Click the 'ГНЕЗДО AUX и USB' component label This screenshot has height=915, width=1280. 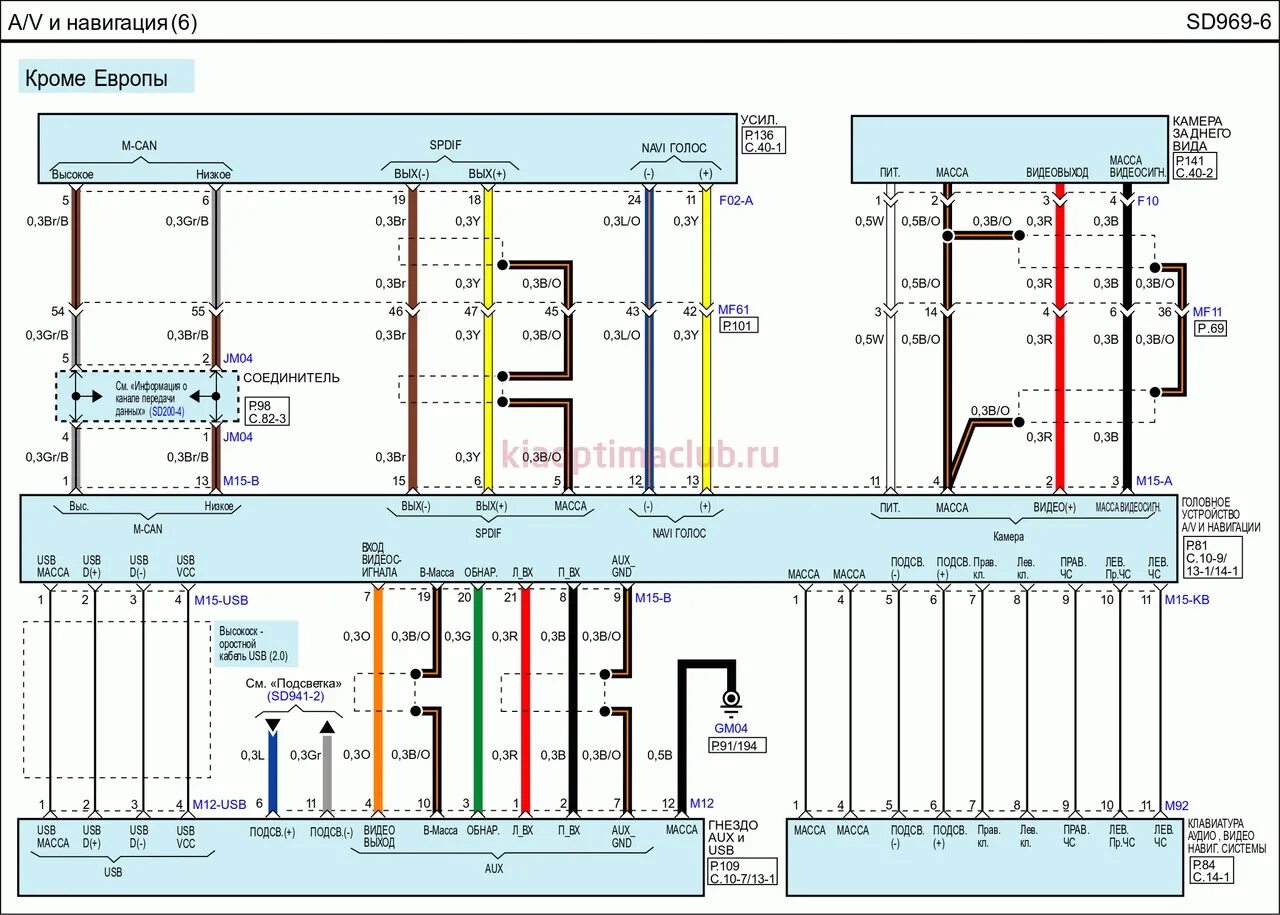tap(733, 837)
